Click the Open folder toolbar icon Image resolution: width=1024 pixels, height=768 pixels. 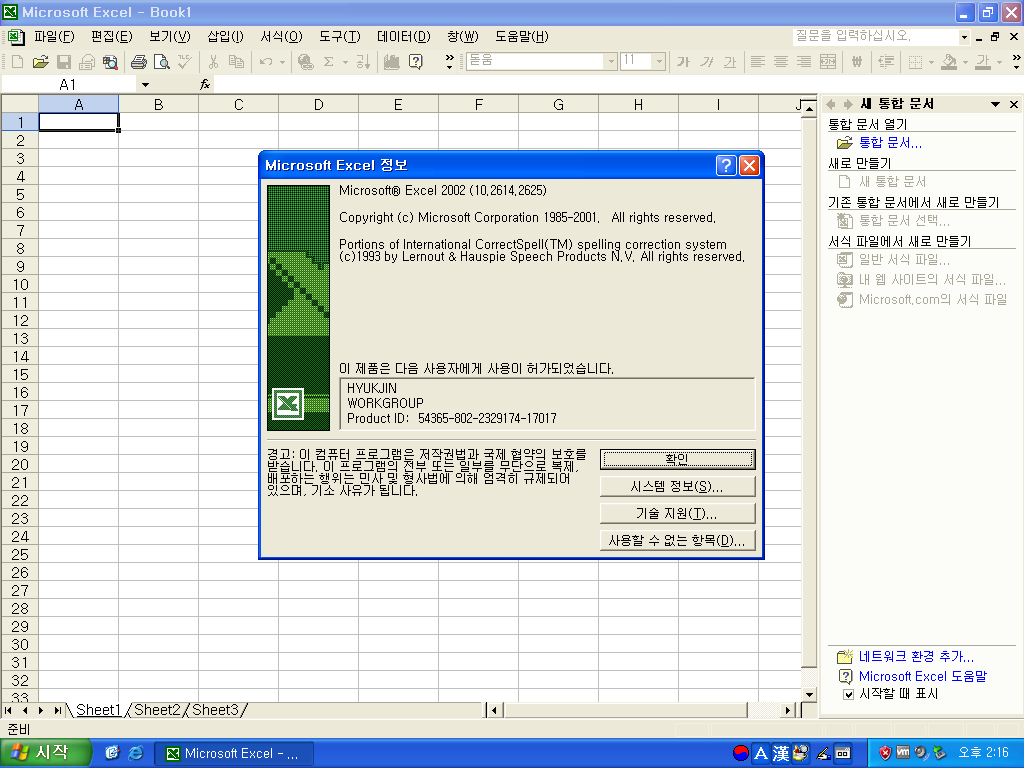point(40,62)
